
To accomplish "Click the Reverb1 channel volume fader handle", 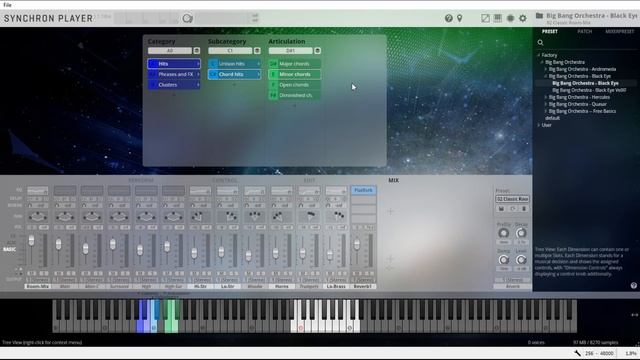I will coord(357,244).
